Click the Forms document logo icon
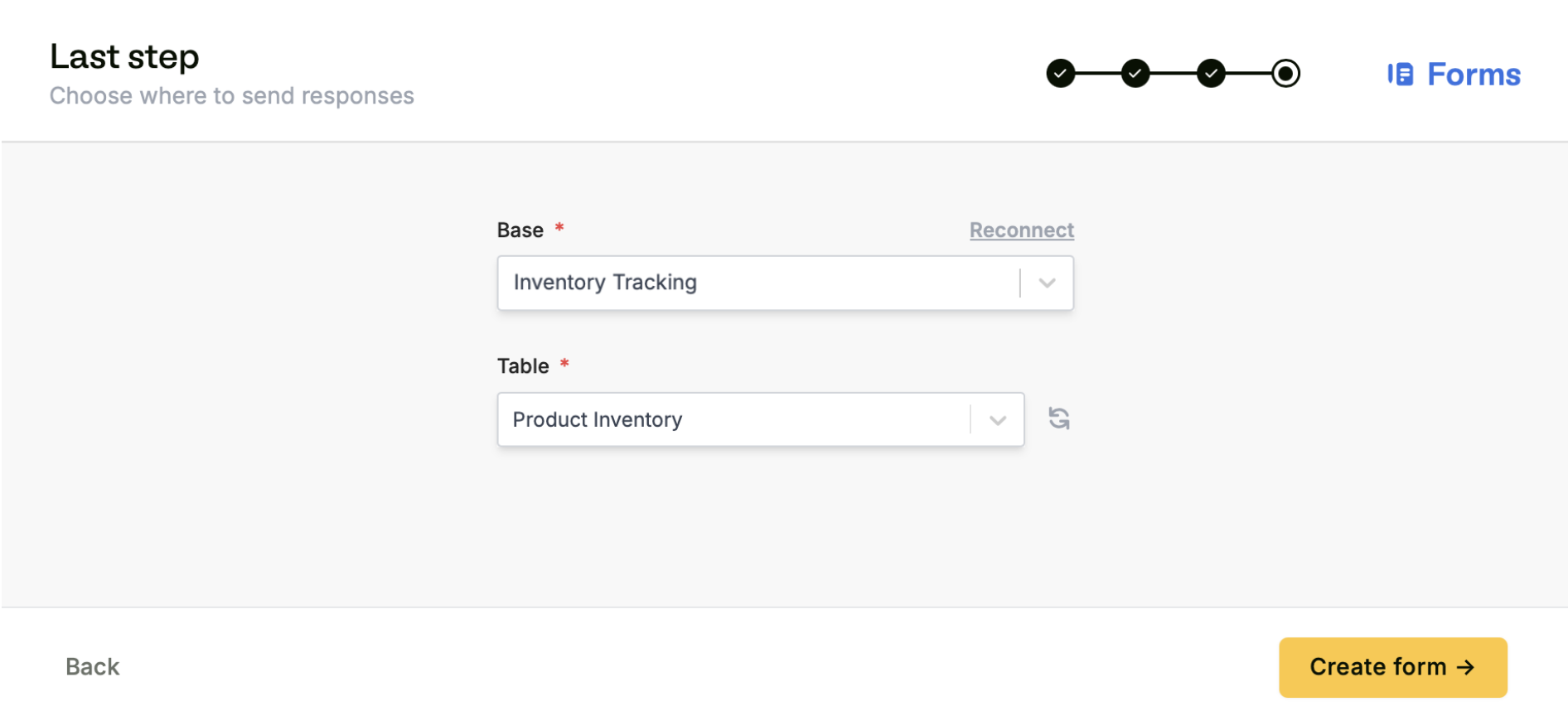 [x=1400, y=74]
